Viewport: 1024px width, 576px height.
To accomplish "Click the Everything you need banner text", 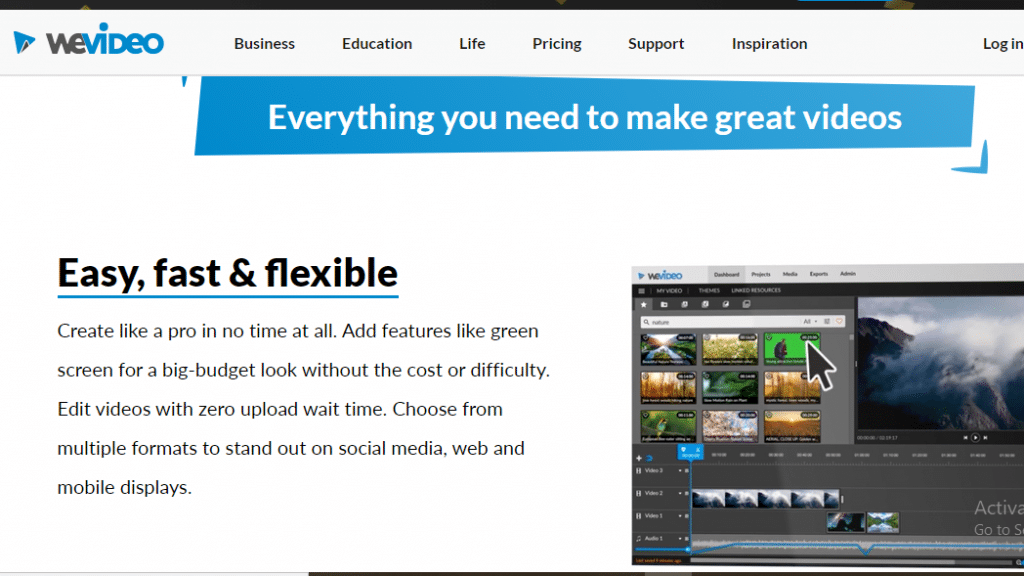I will [584, 118].
